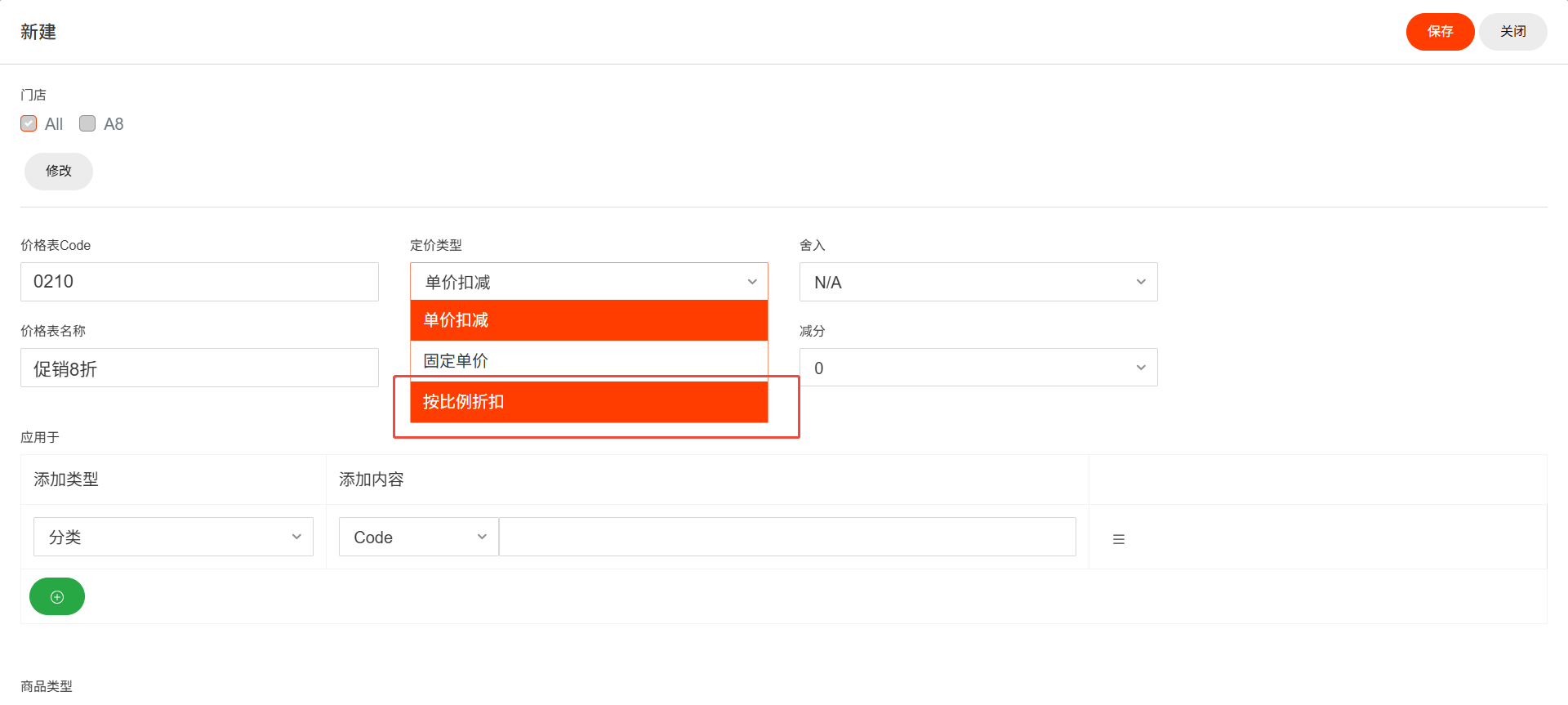Focus the 价格表Code field containing 0210
1568x705 pixels.
click(x=199, y=282)
